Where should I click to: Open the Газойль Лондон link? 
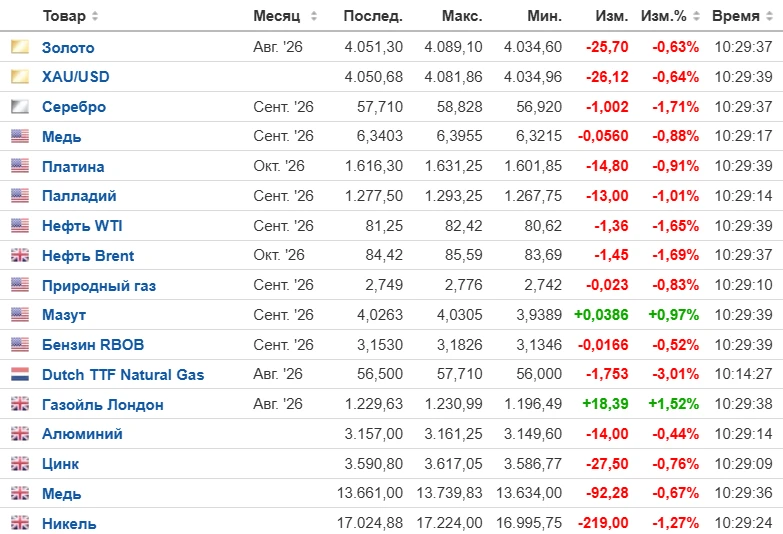(102, 405)
